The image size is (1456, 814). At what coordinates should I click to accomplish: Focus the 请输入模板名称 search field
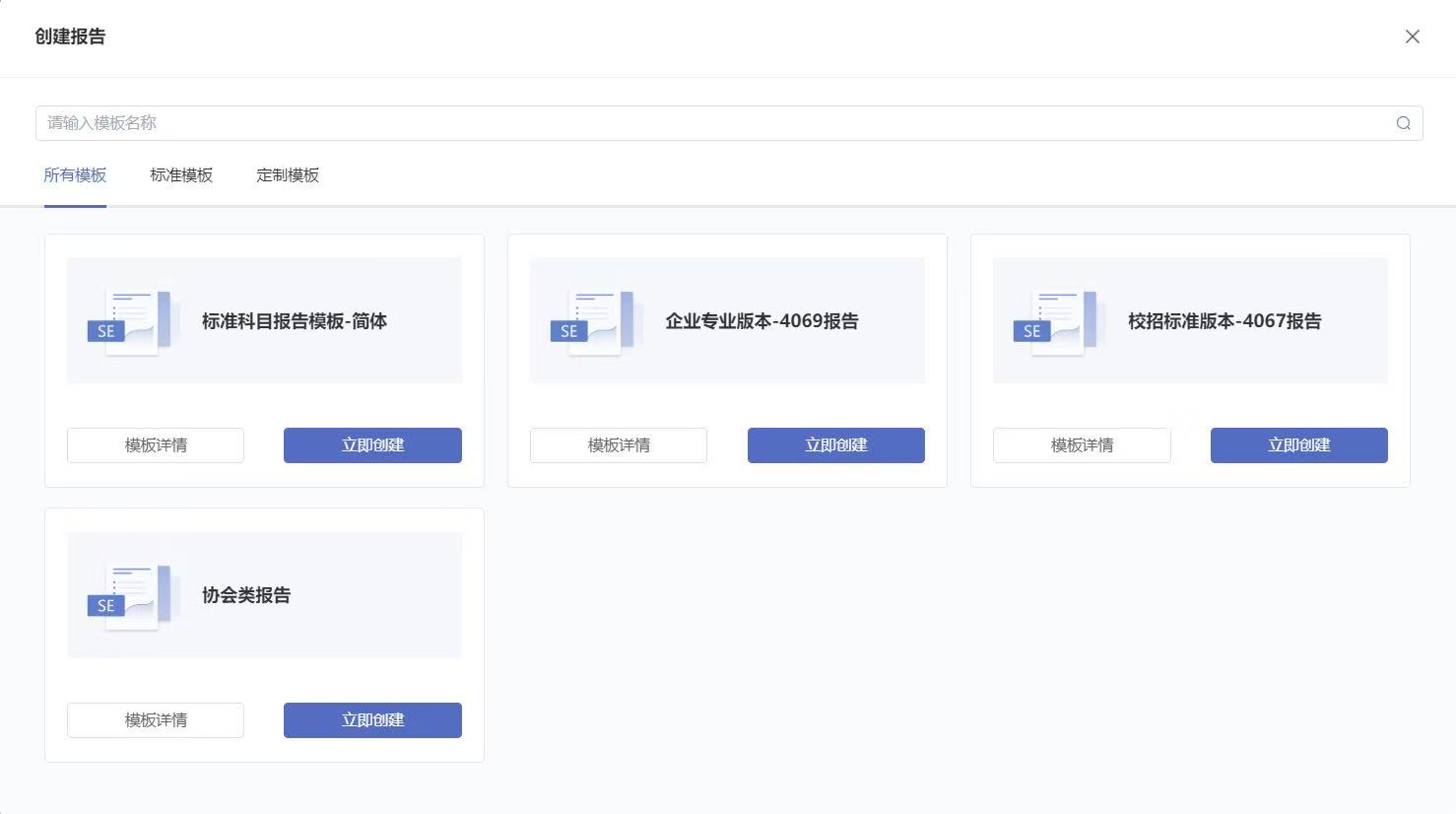[709, 123]
